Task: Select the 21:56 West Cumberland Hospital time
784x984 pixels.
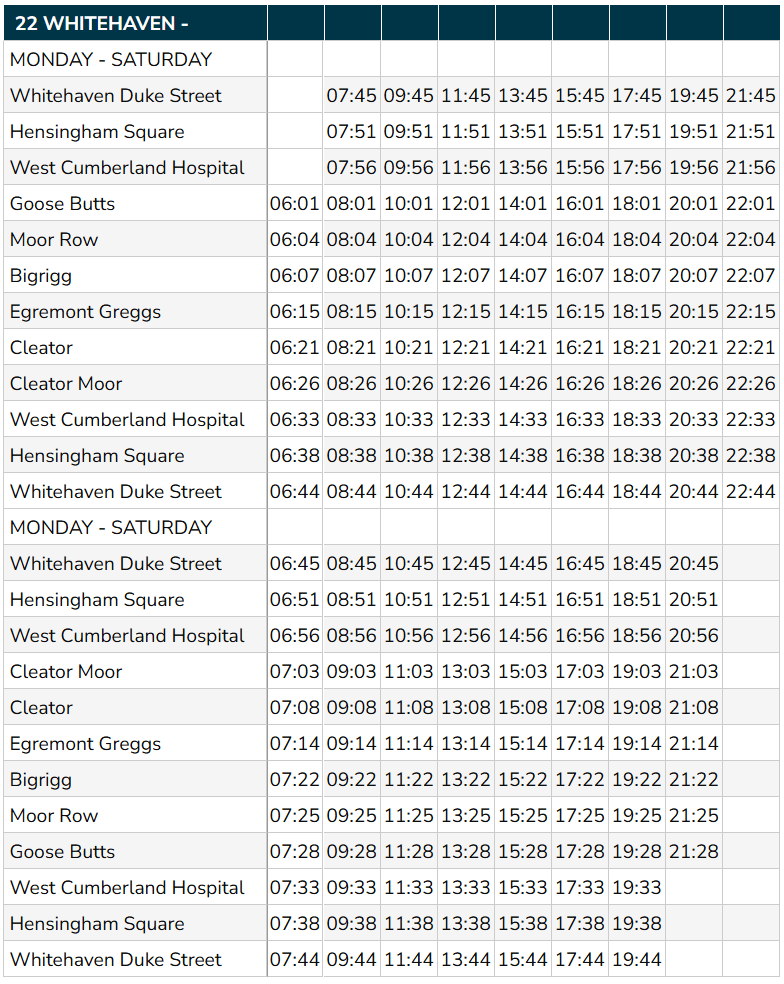Action: [750, 168]
